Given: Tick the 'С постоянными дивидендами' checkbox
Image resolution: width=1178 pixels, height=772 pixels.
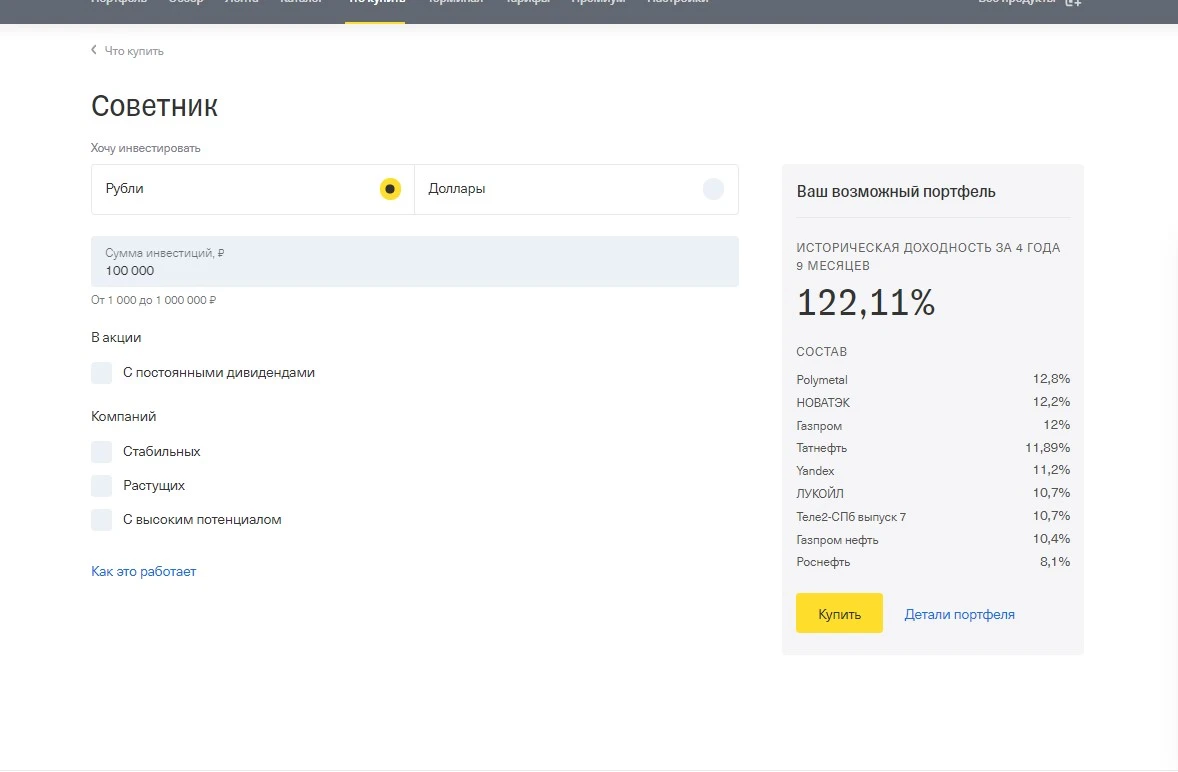Looking at the screenshot, I should [x=101, y=372].
